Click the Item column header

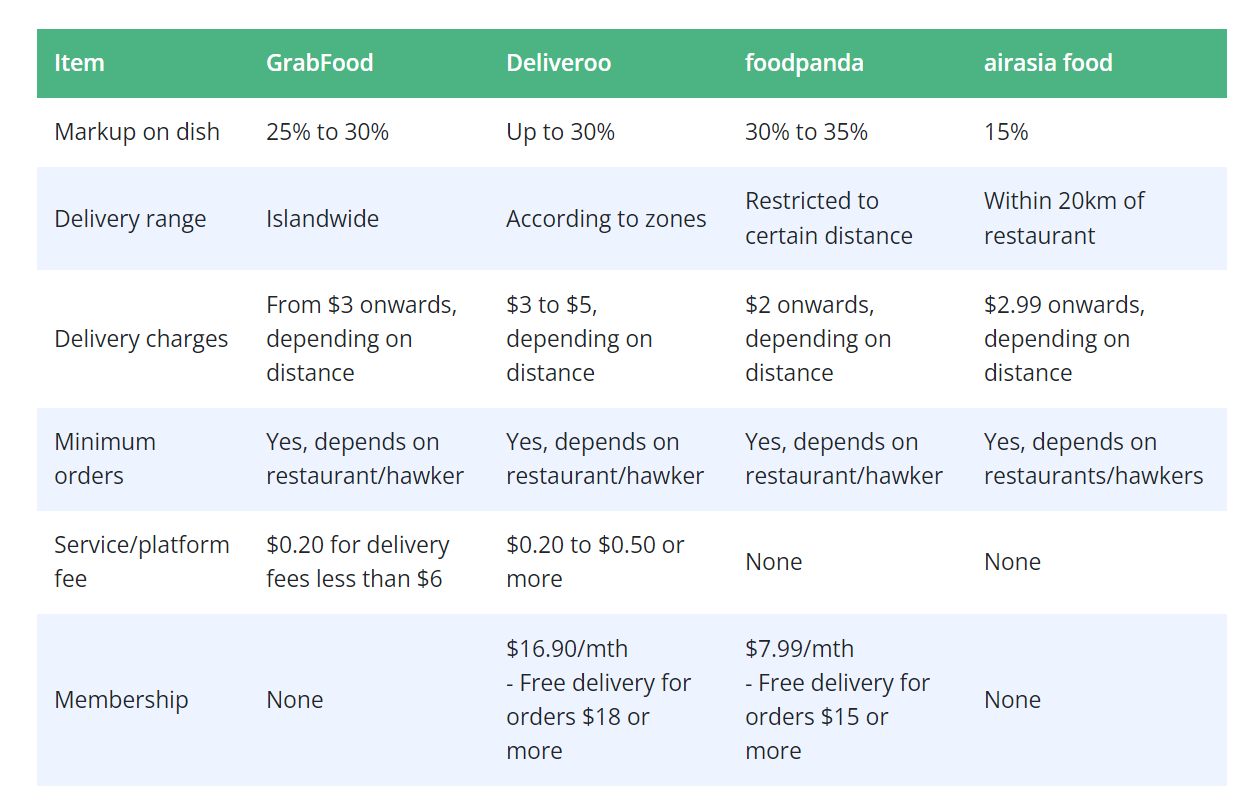pyautogui.click(x=79, y=63)
